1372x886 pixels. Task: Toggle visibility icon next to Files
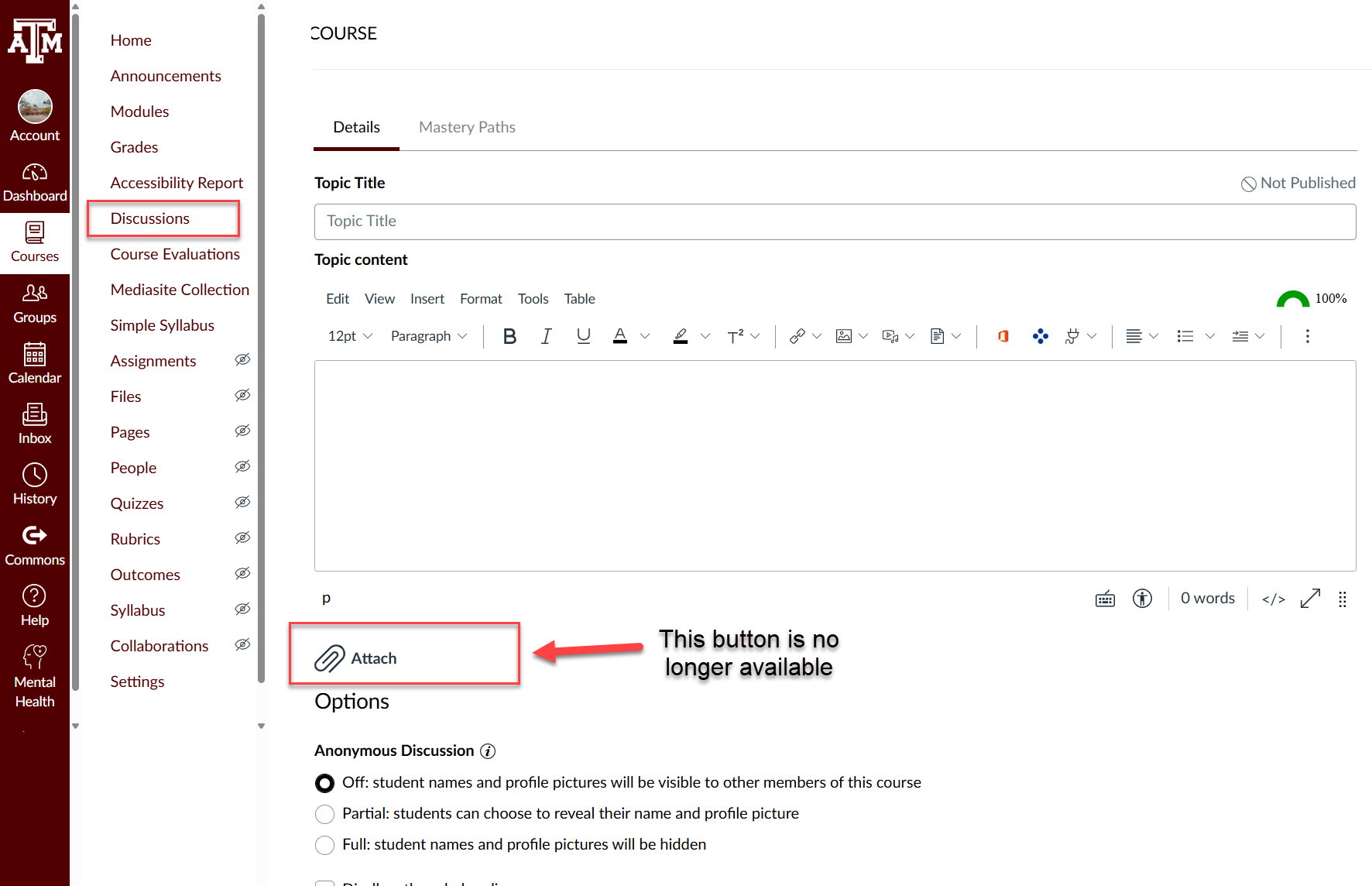pos(242,395)
